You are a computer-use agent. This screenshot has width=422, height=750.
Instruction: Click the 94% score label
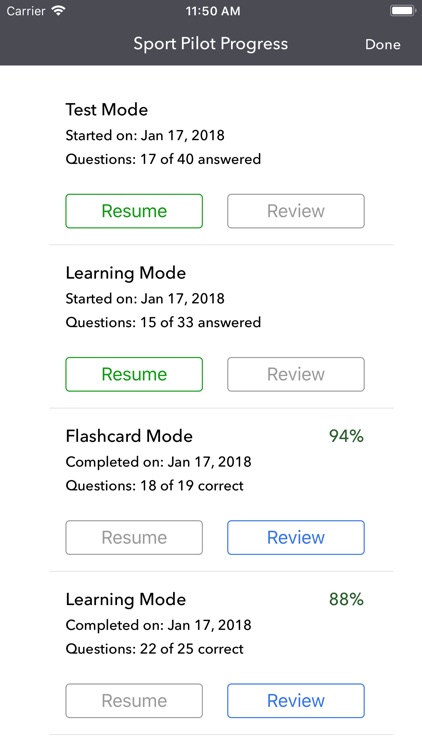coord(346,436)
